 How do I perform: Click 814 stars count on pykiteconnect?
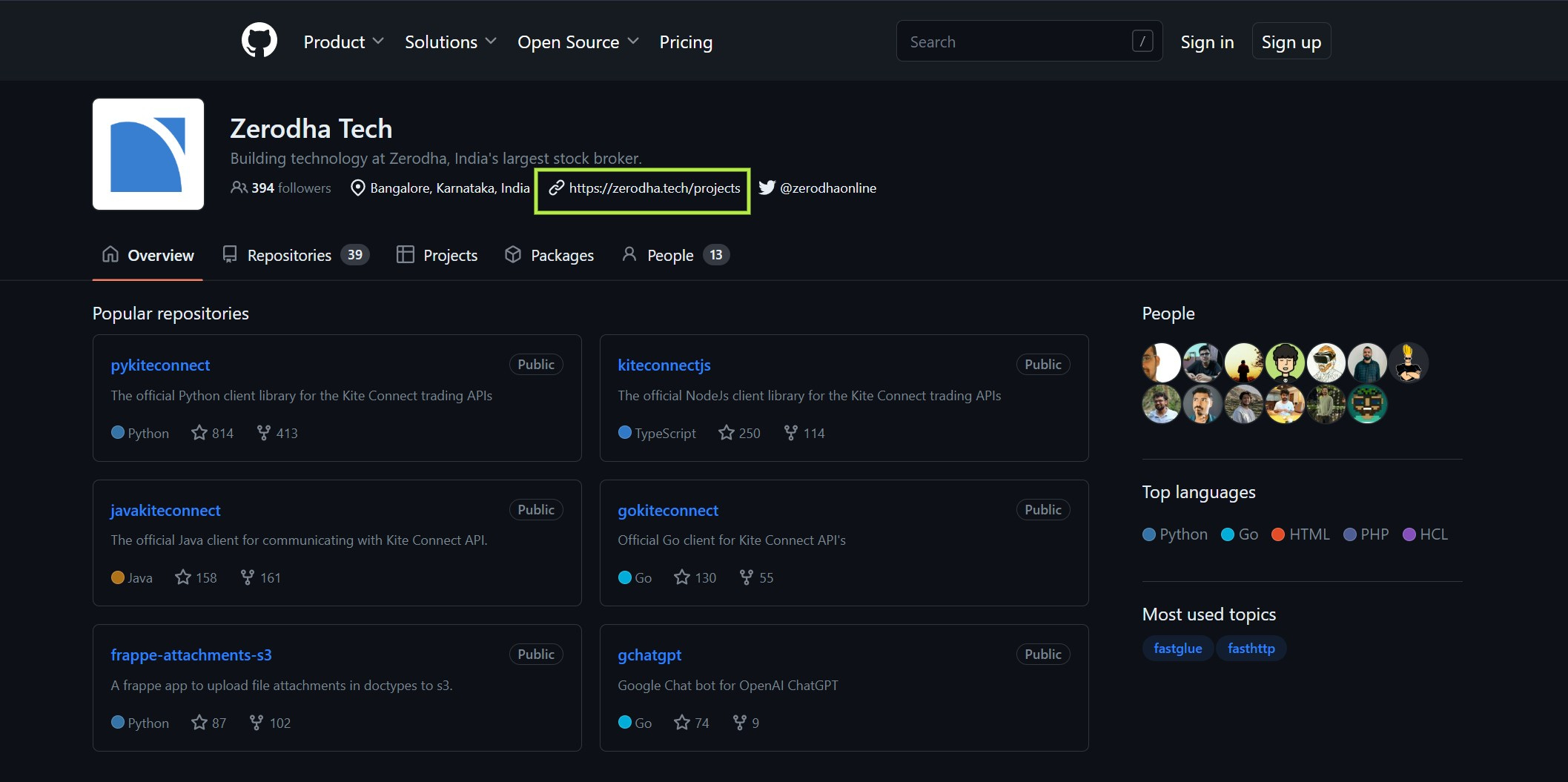pyautogui.click(x=222, y=433)
